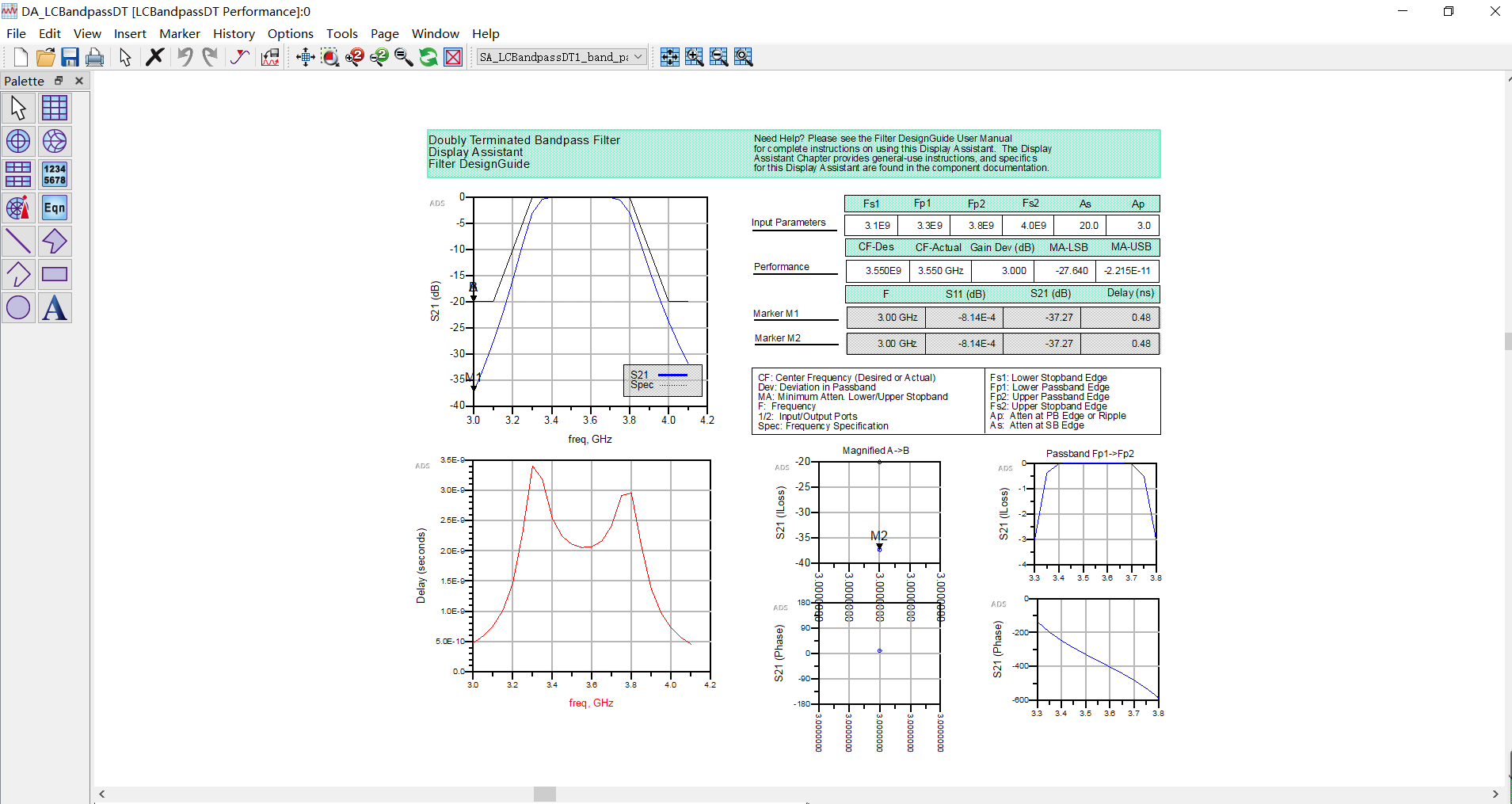Screen dimensions: 1512x804
Task: Click the Delay plot's freq, GHz label
Action: pyautogui.click(x=591, y=703)
